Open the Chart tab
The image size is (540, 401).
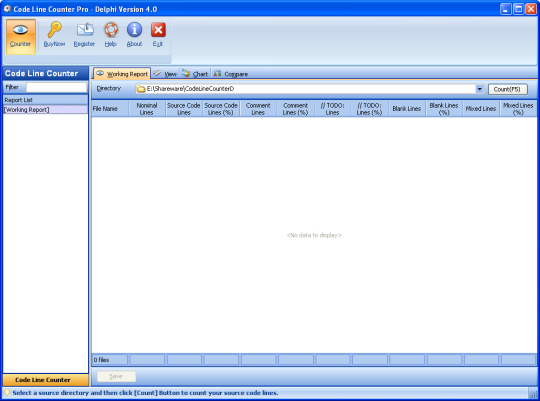195,74
